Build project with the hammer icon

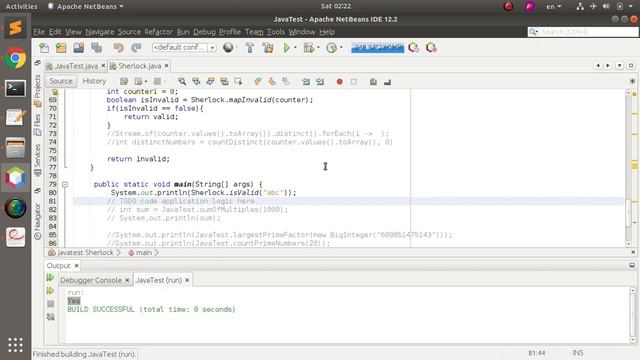[249, 48]
